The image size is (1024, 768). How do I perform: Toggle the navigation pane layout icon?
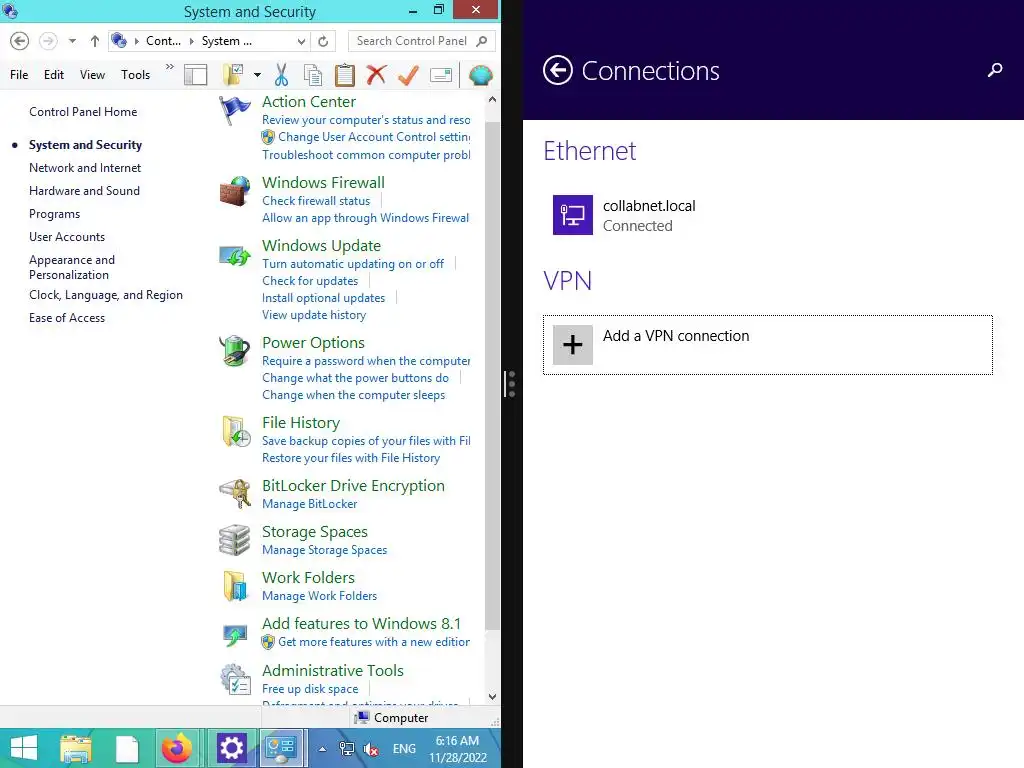tap(195, 75)
